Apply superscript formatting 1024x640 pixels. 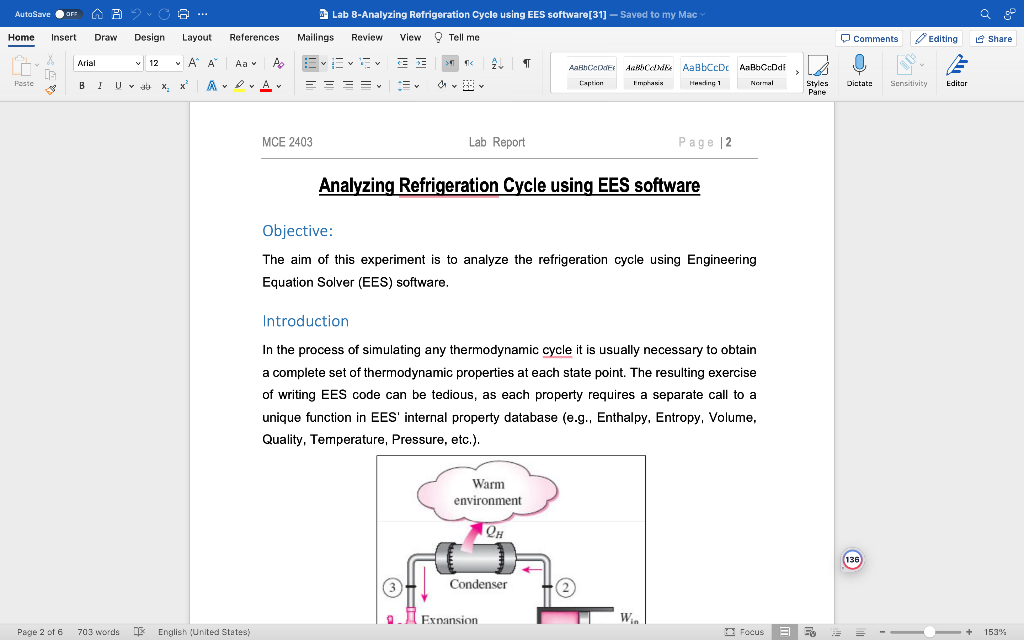click(x=184, y=86)
